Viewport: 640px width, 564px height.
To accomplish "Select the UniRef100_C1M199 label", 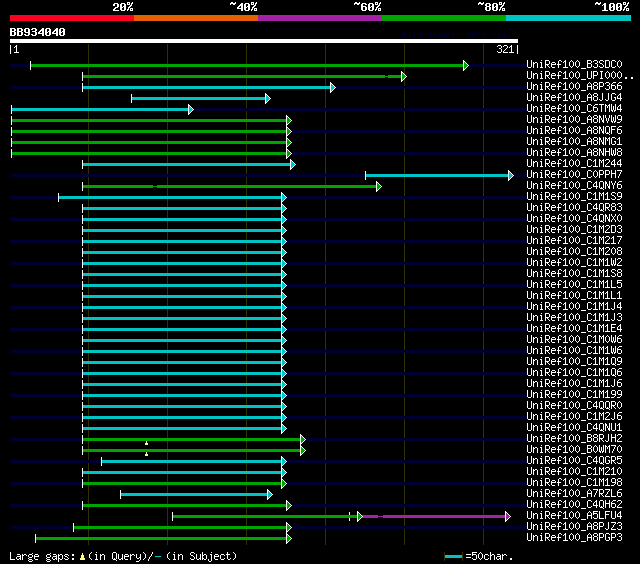I will click(574, 395).
